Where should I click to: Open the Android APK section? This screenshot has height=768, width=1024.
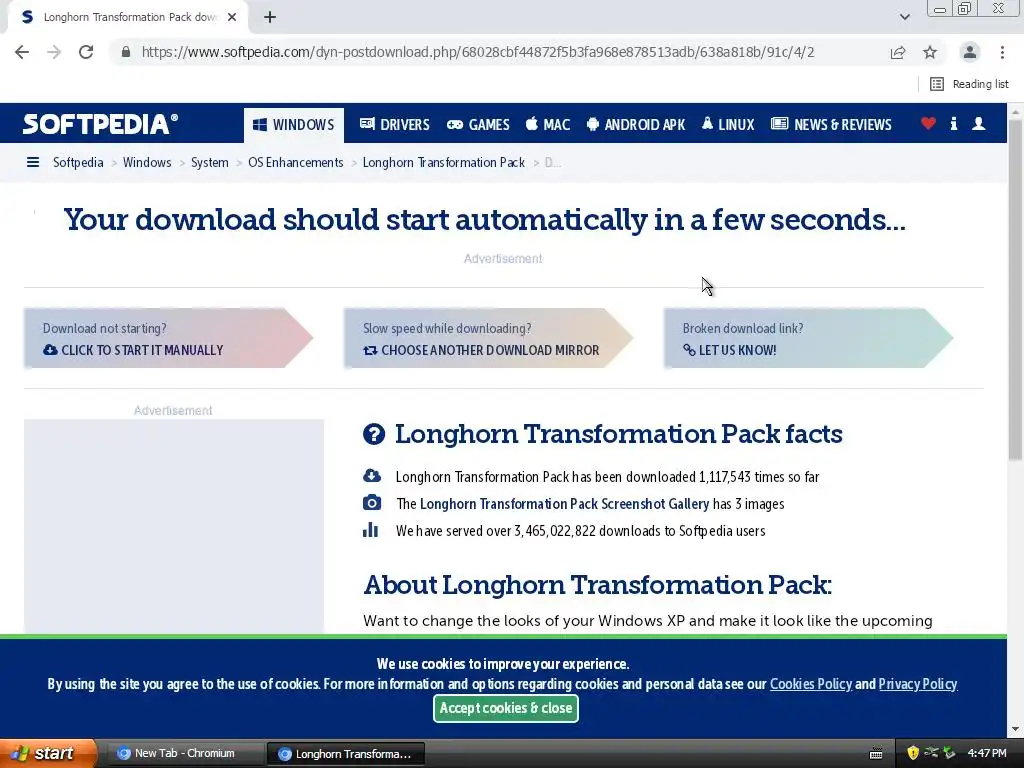[635, 124]
